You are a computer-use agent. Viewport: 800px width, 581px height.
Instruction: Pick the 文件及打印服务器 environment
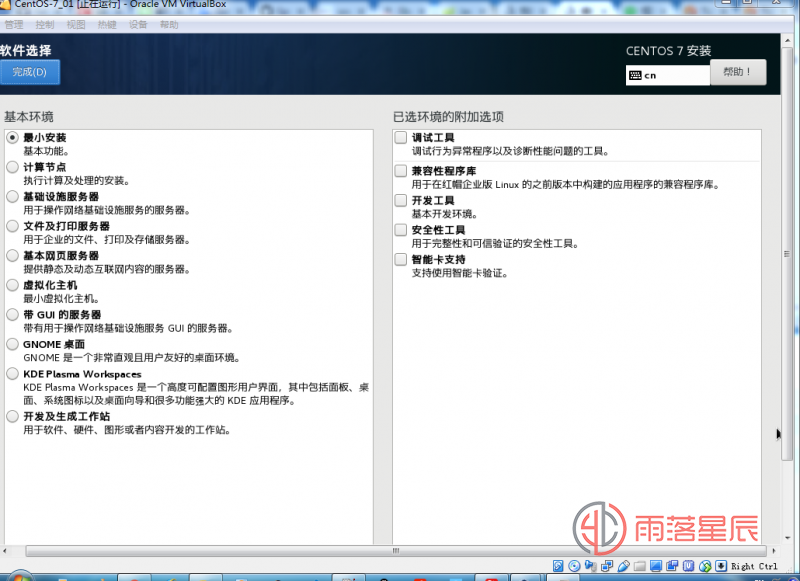point(13,226)
